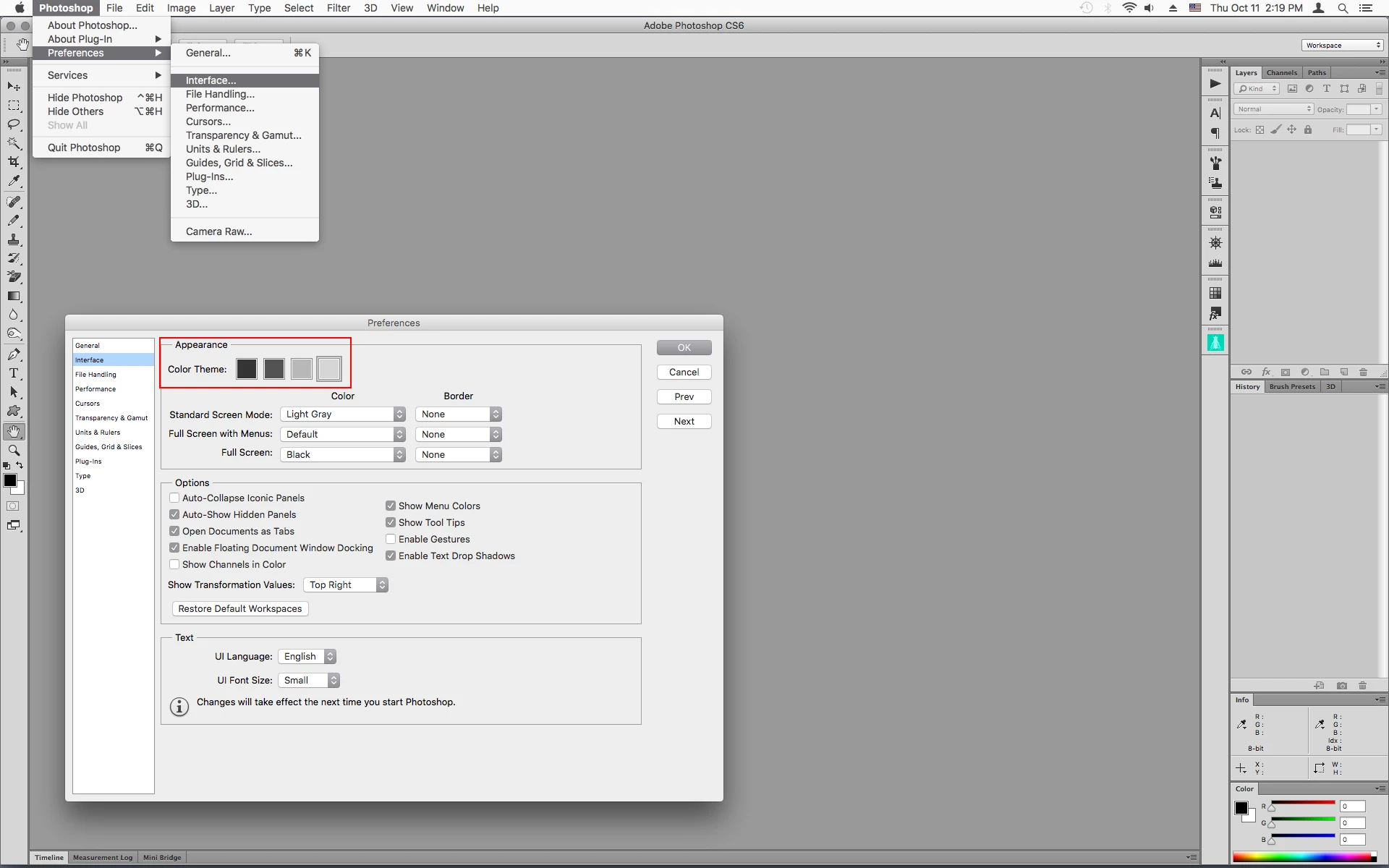The image size is (1389, 868).
Task: Uncheck Show Tool Tips option
Action: pos(391,522)
